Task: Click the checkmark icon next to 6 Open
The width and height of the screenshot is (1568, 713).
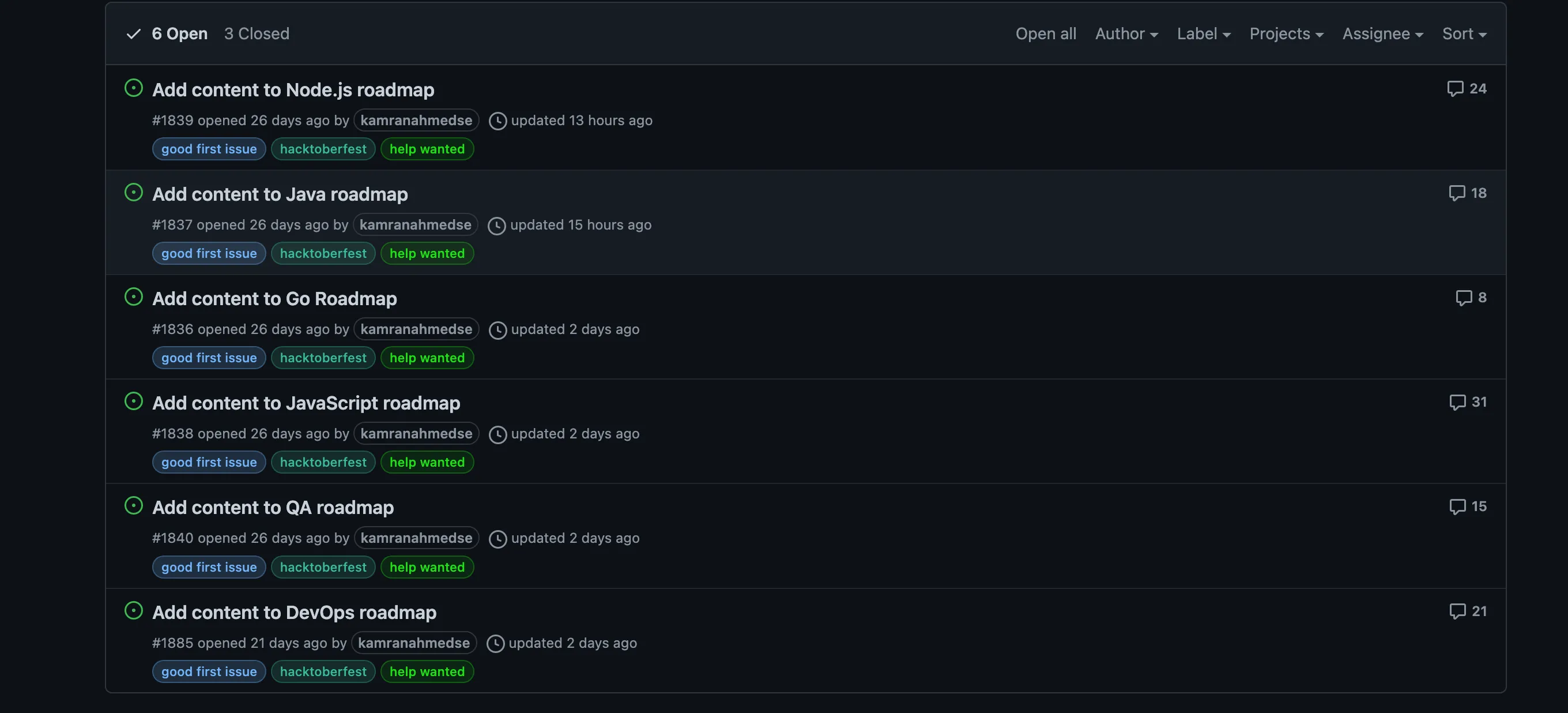Action: click(x=133, y=33)
